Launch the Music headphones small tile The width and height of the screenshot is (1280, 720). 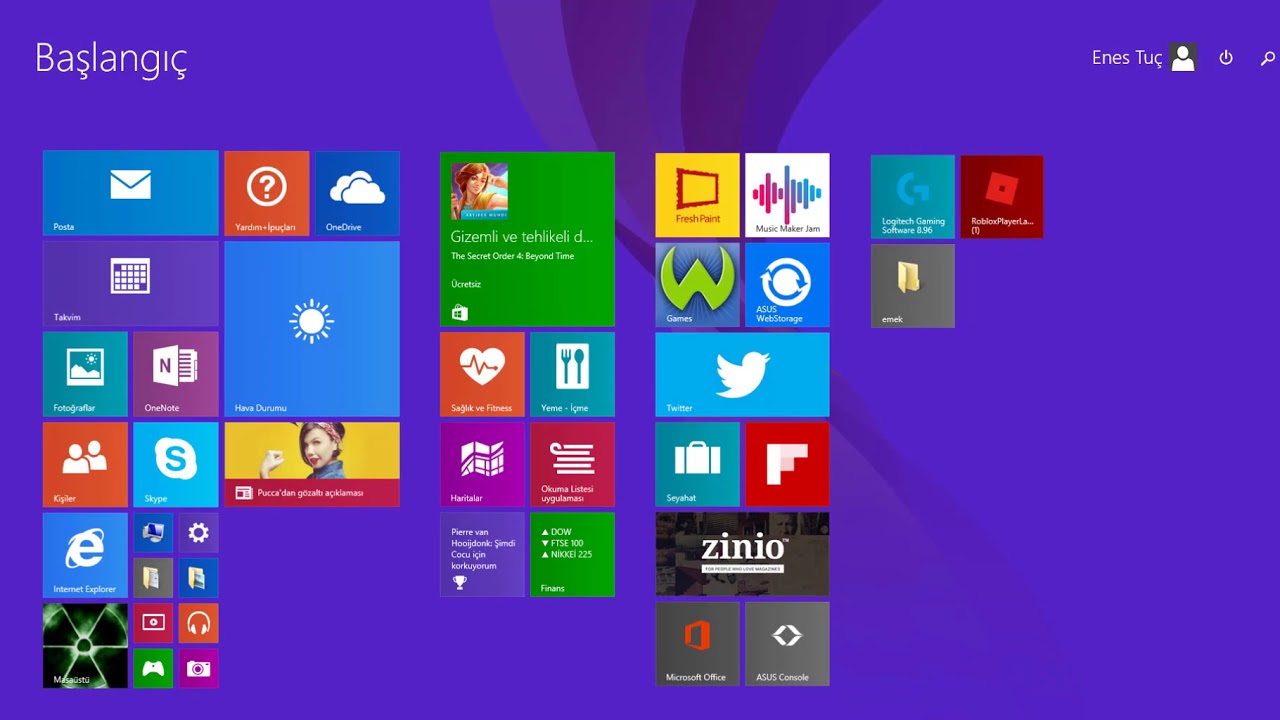coord(199,623)
